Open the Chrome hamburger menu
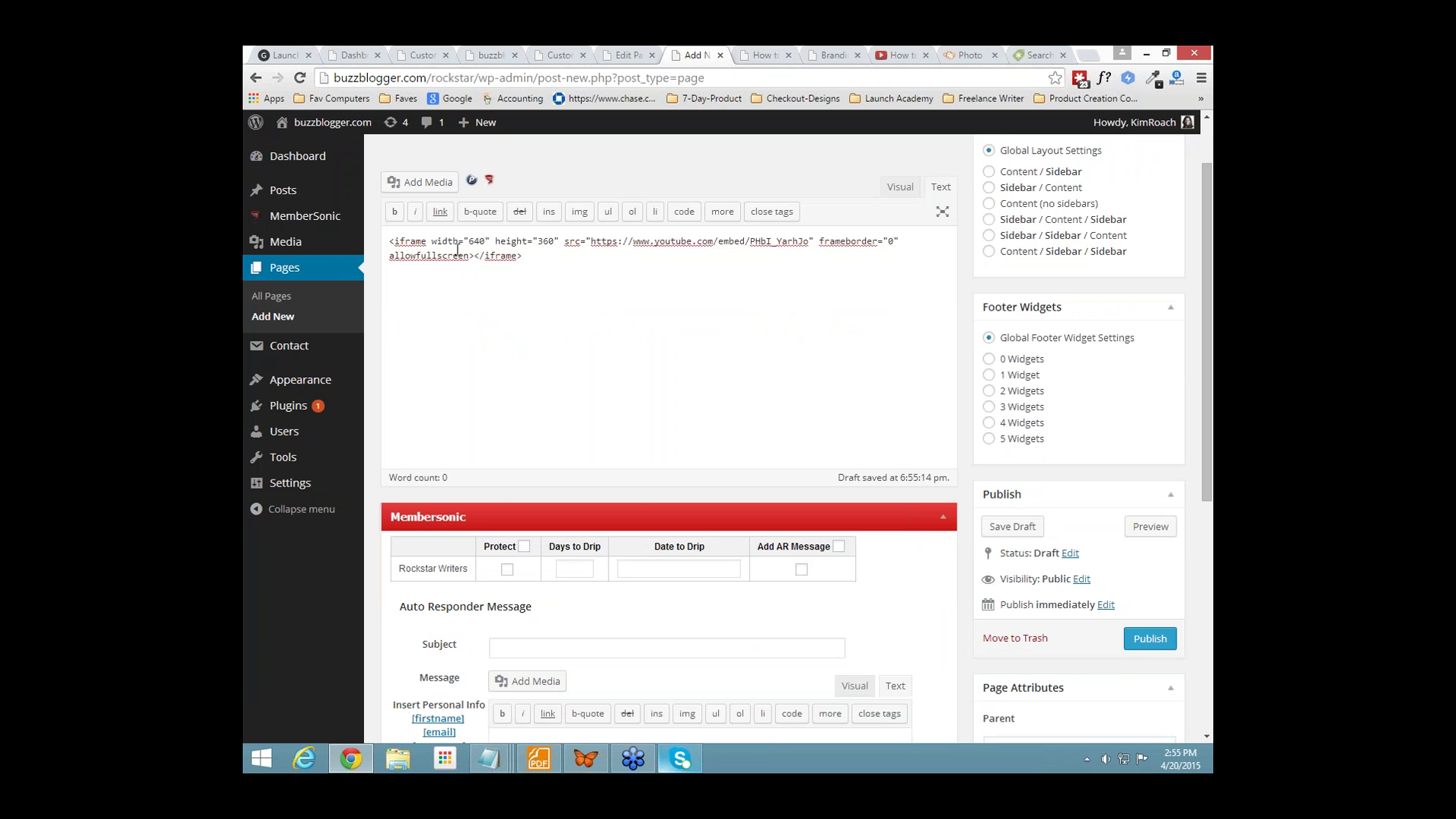The image size is (1456, 819). tap(1201, 78)
